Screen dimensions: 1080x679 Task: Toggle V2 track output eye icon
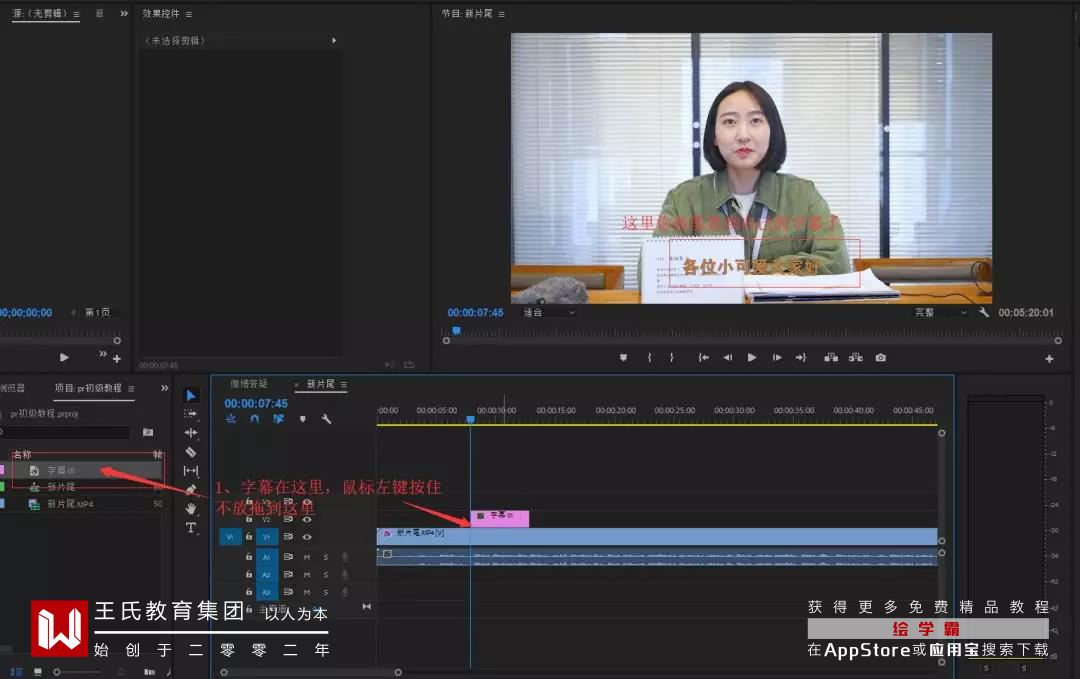click(307, 519)
